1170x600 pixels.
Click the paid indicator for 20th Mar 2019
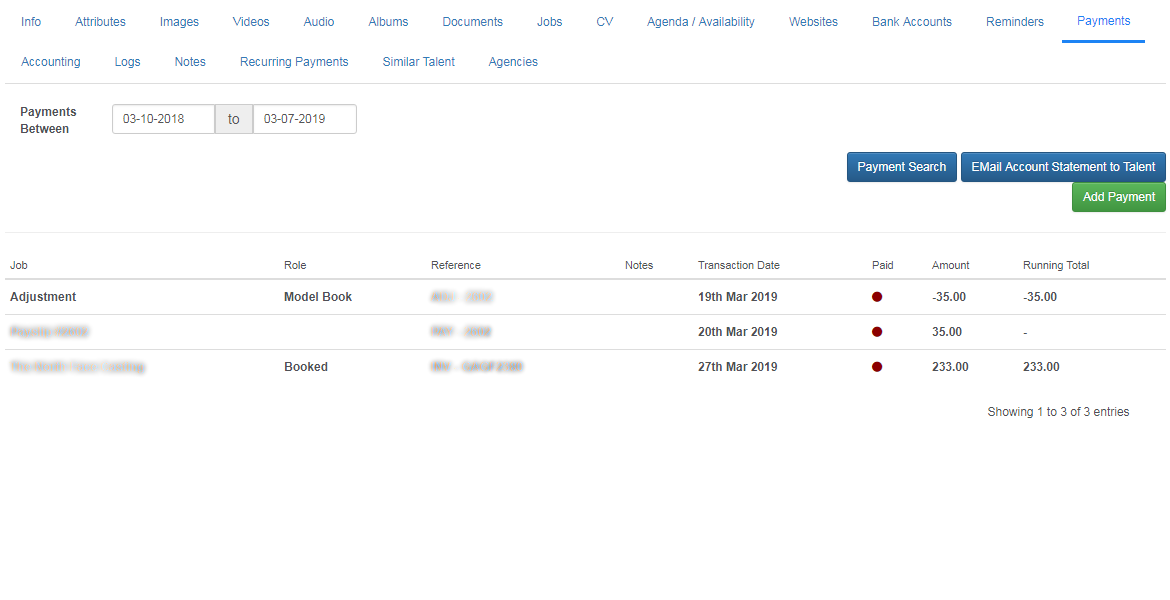click(x=877, y=332)
